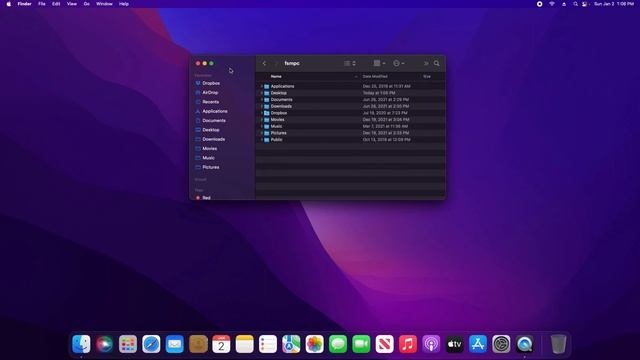The image size is (640, 360).
Task: Open Mail from the Dock
Action: point(175,344)
